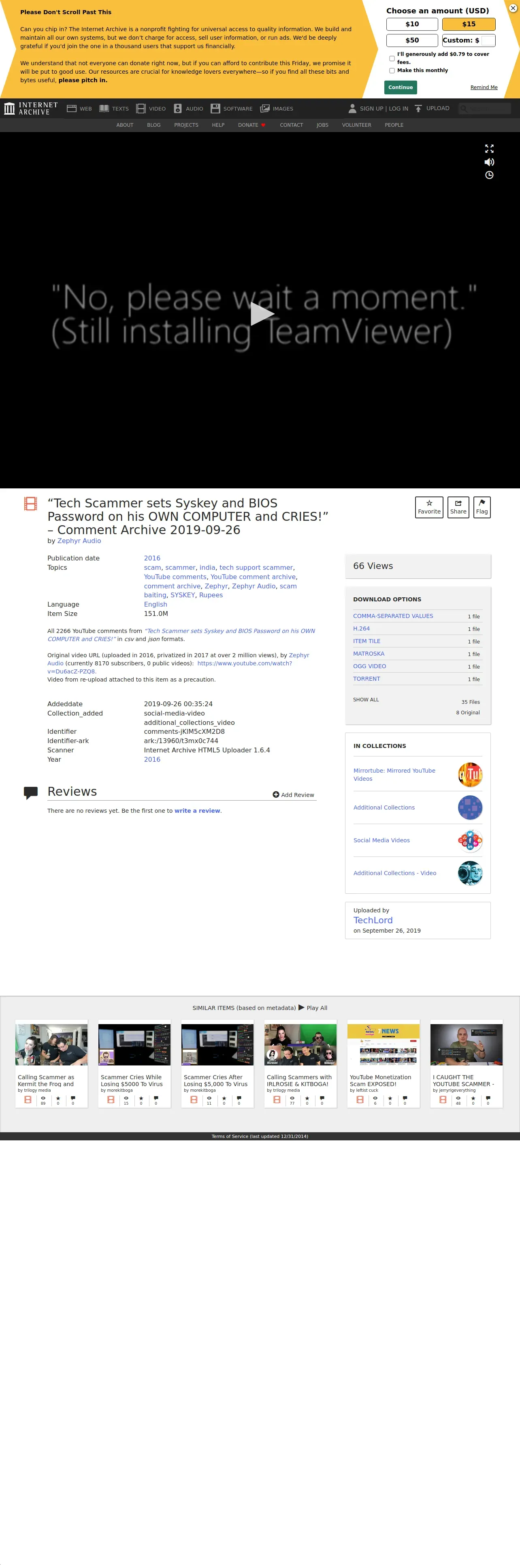This screenshot has width=520, height=1568.
Task: Select the $50 donation amount
Action: coord(412,40)
